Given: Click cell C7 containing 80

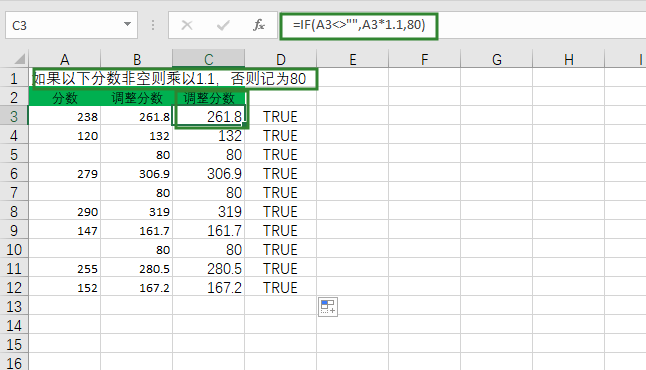Looking at the screenshot, I should click(209, 192).
